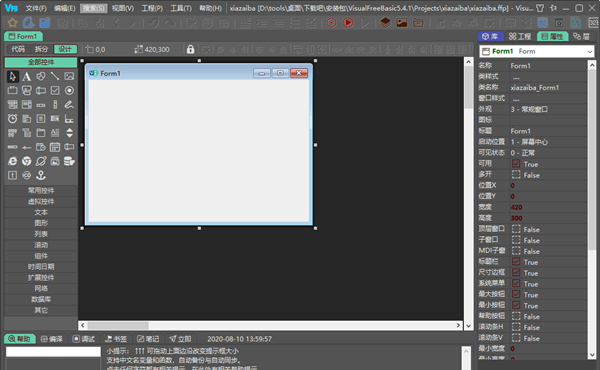
Task: Toggle the 可用 True checkbox
Action: 516,164
